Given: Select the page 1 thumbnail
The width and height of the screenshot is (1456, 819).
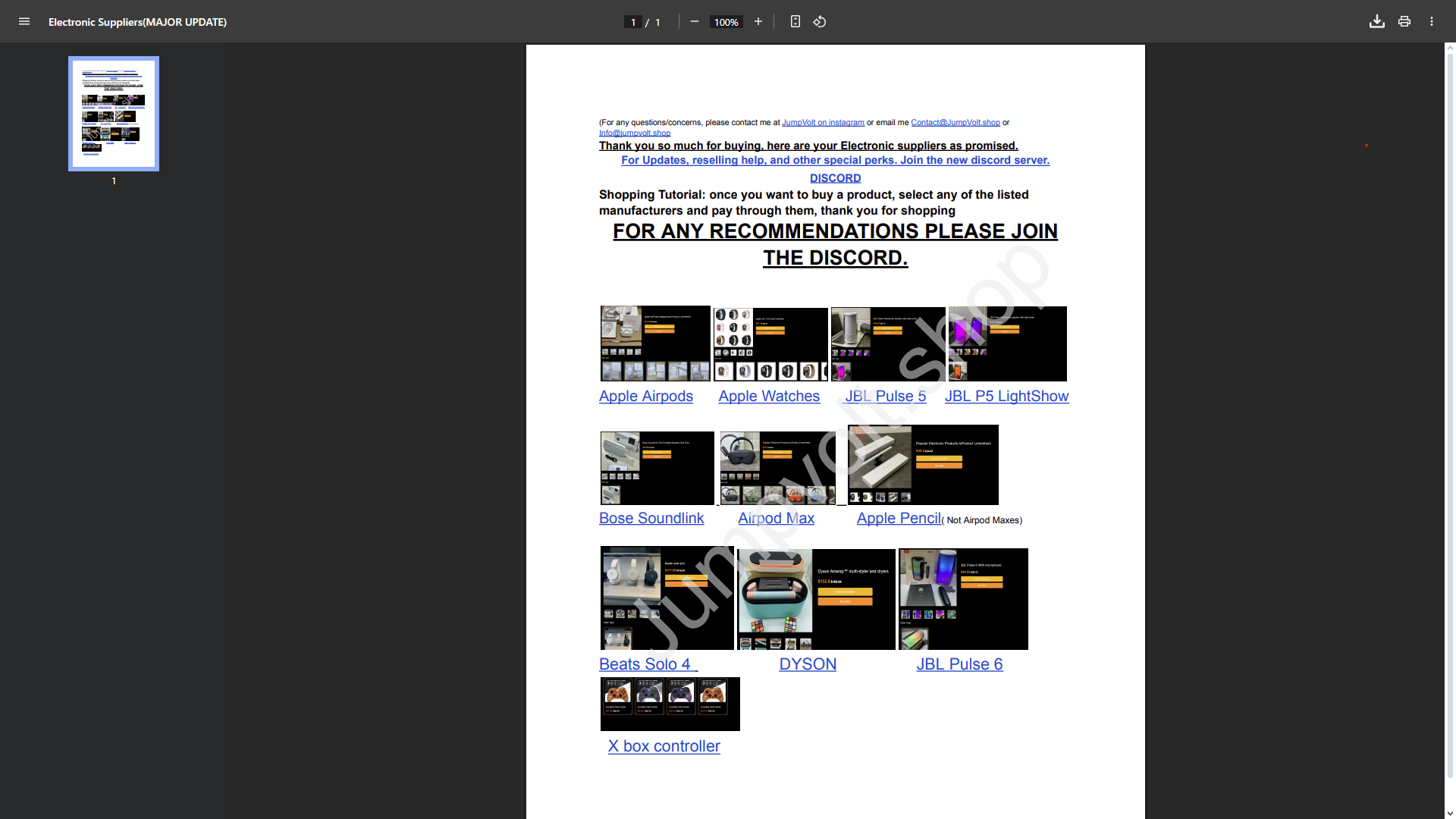Looking at the screenshot, I should coord(114,114).
